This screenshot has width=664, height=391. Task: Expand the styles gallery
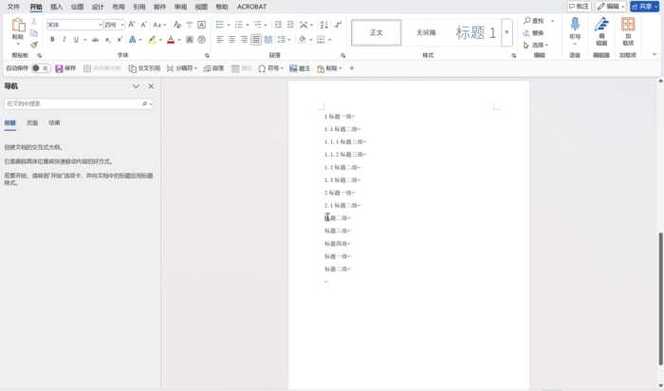506,32
